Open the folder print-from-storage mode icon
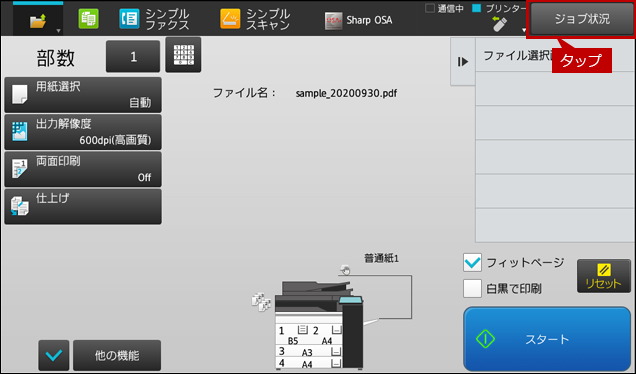The image size is (636, 374). 38,20
